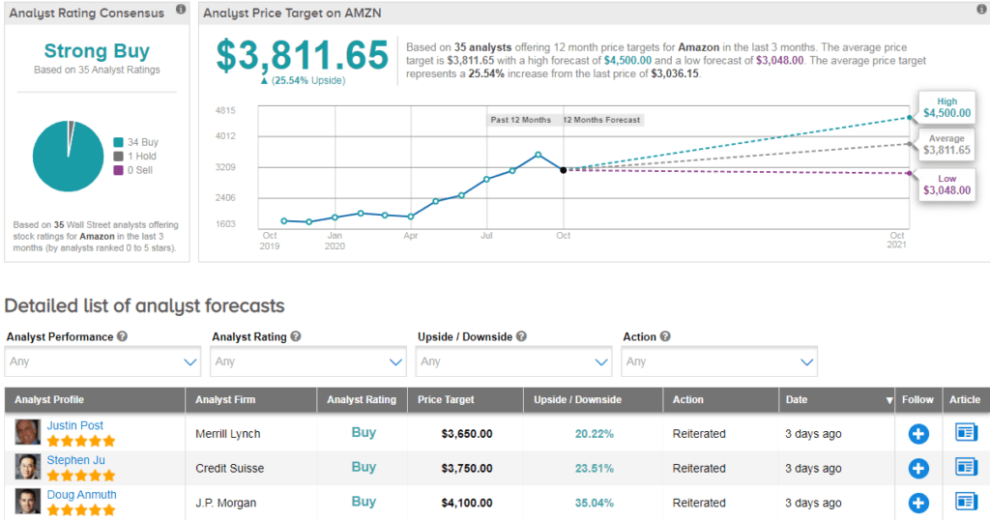This screenshot has width=990, height=520.
Task: Click Justin Post's profile photo
Action: click(x=28, y=432)
